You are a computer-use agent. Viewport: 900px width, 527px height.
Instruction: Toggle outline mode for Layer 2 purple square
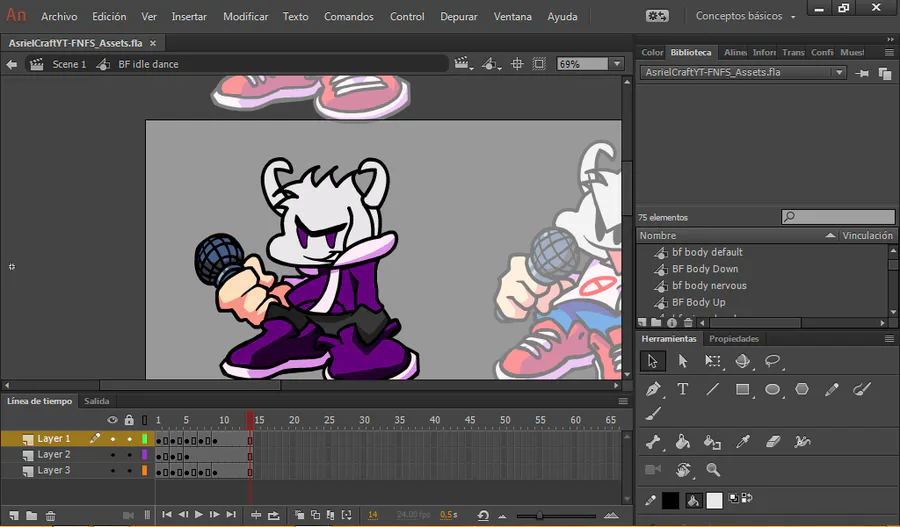click(x=145, y=455)
